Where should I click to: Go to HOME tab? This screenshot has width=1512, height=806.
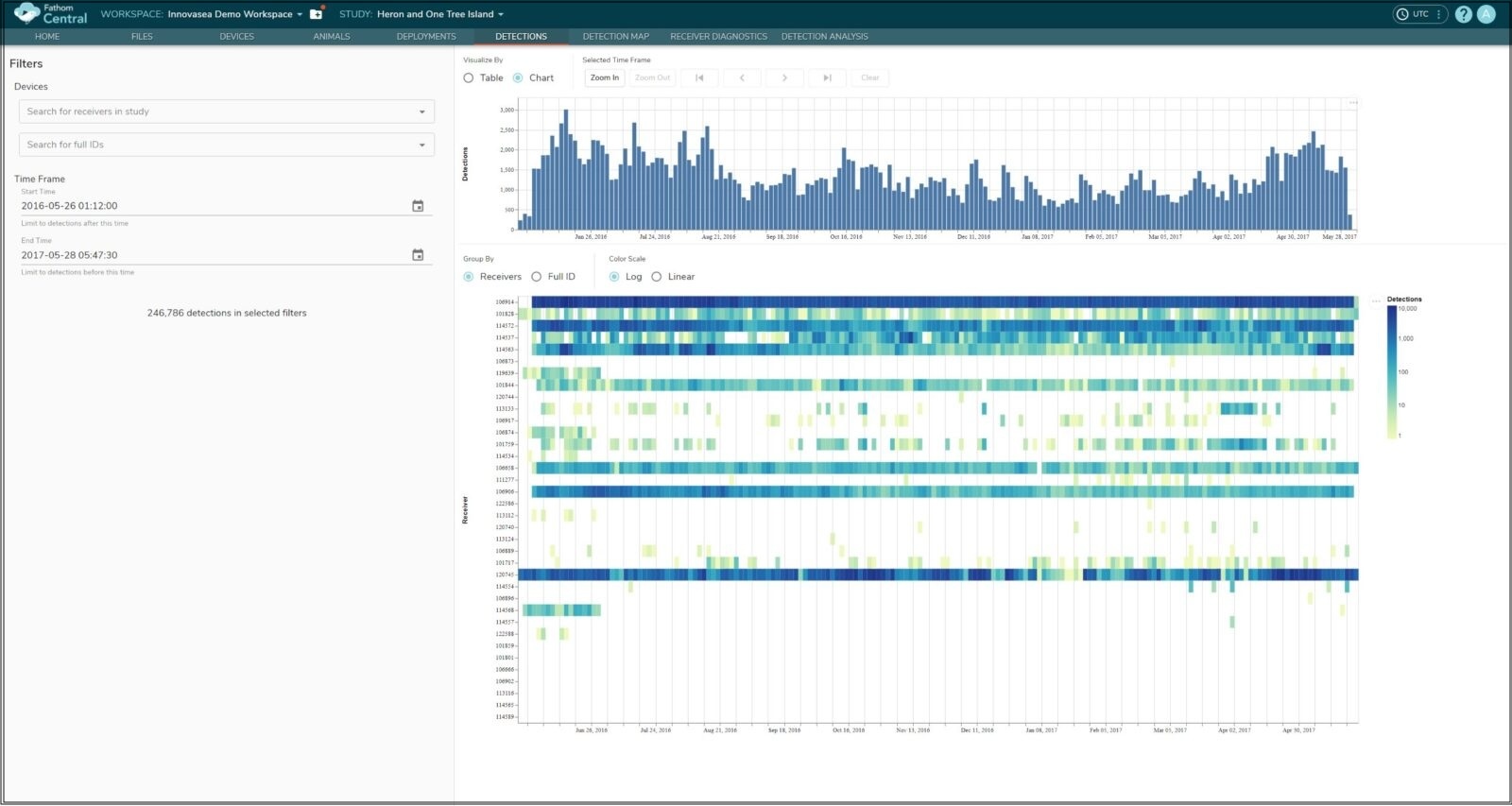tap(47, 37)
